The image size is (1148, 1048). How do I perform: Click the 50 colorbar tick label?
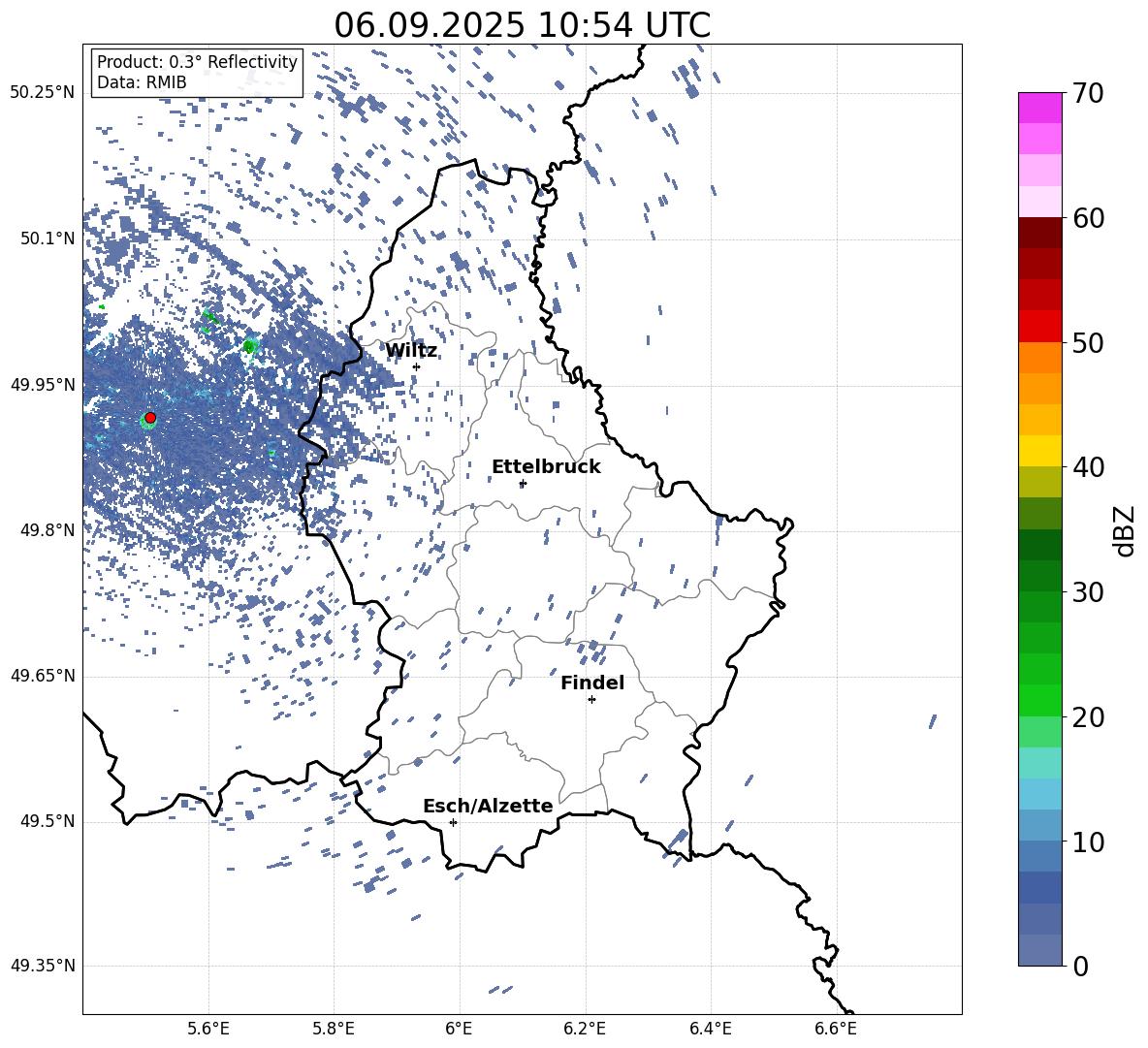tap(1088, 343)
